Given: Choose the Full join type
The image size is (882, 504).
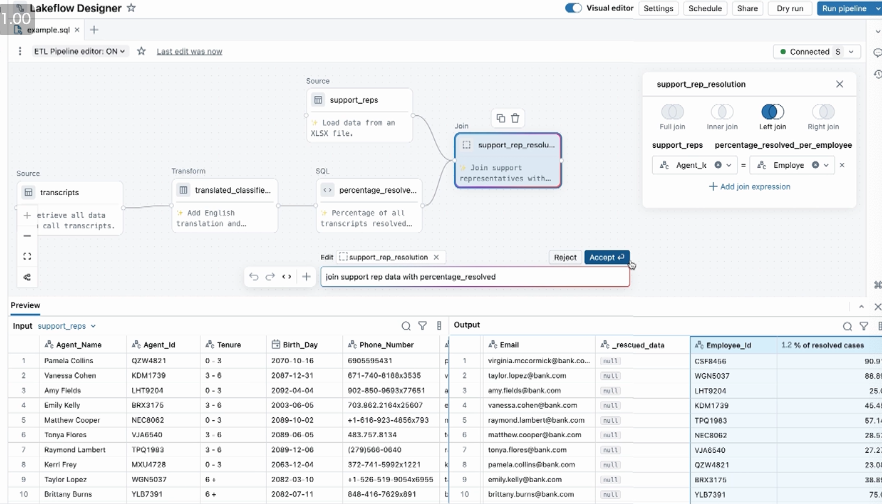Looking at the screenshot, I should click(672, 117).
